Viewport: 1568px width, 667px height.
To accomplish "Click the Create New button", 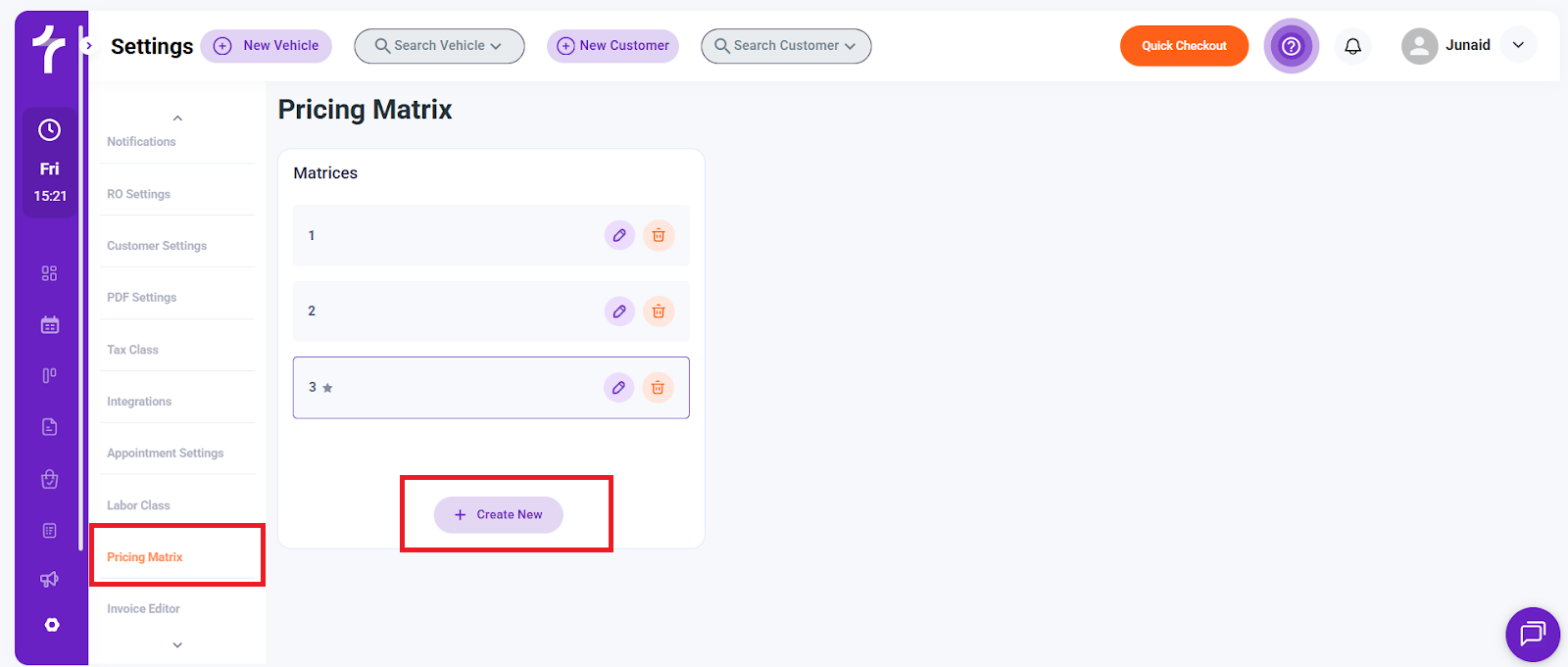I will pyautogui.click(x=499, y=515).
